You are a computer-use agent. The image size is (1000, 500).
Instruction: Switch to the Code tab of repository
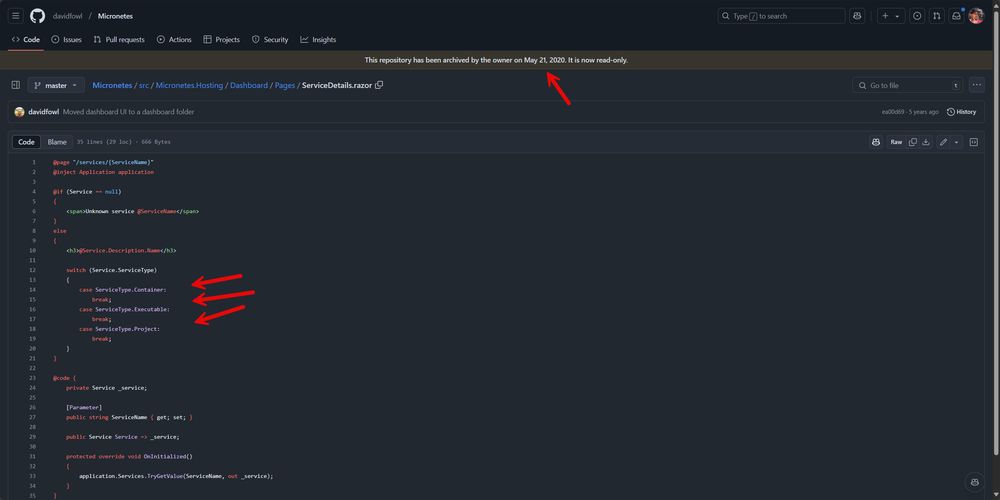26,40
